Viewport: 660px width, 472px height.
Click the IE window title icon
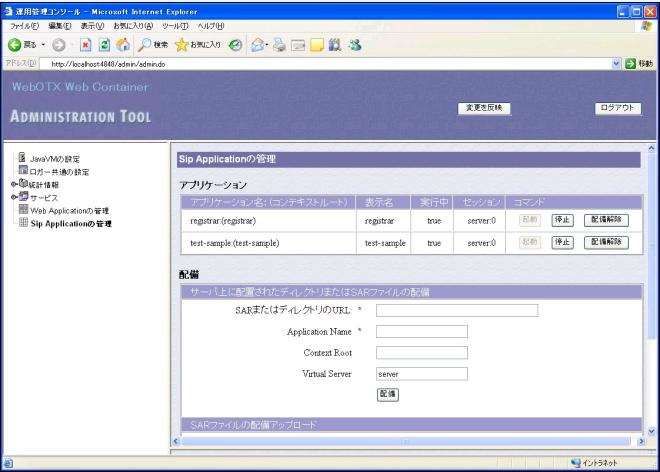(x=8, y=11)
